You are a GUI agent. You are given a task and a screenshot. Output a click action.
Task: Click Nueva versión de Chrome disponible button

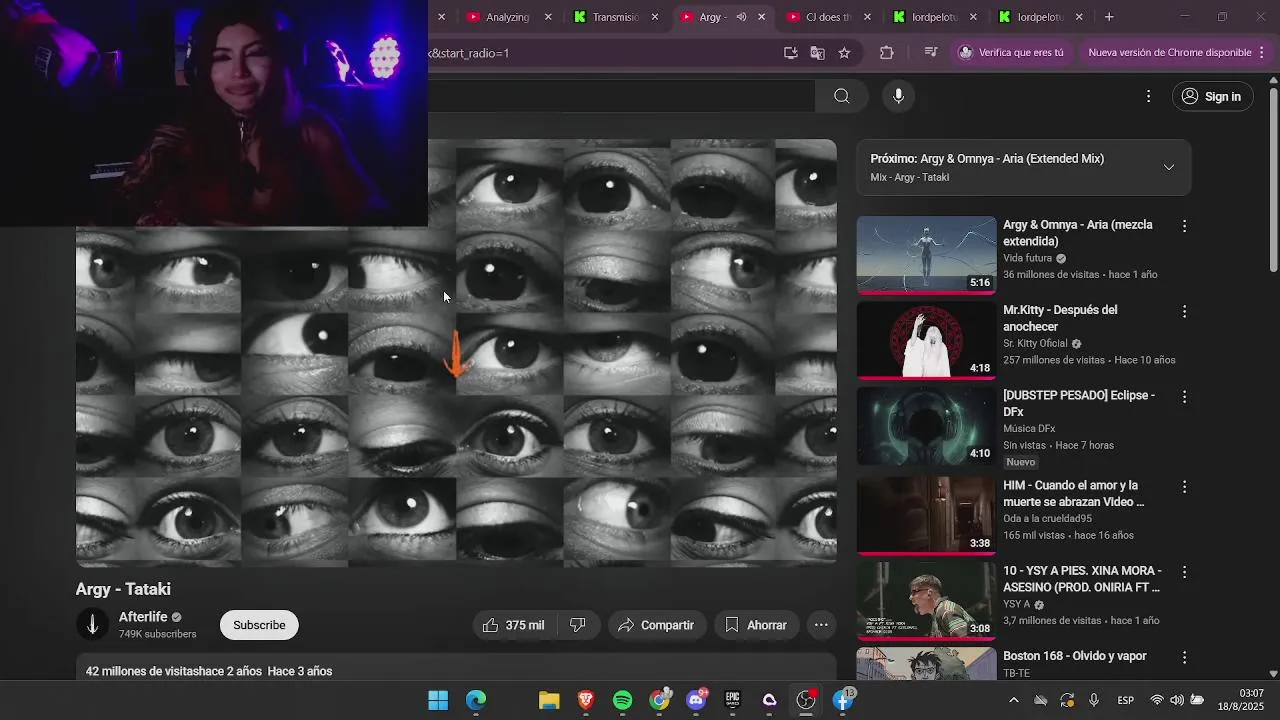click(x=1170, y=52)
